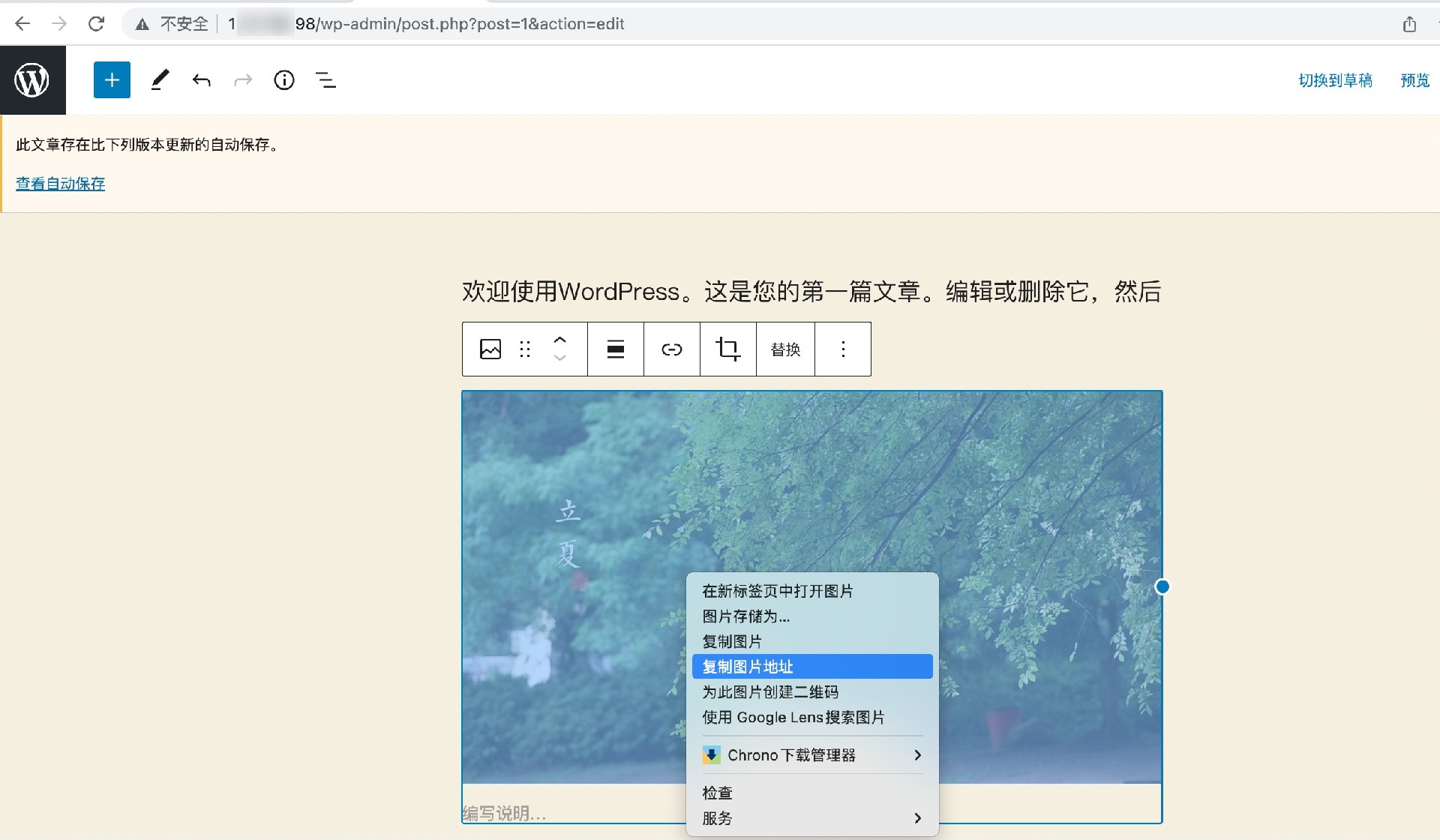Click the 替换 replace button
The height and width of the screenshot is (840, 1440).
(785, 349)
